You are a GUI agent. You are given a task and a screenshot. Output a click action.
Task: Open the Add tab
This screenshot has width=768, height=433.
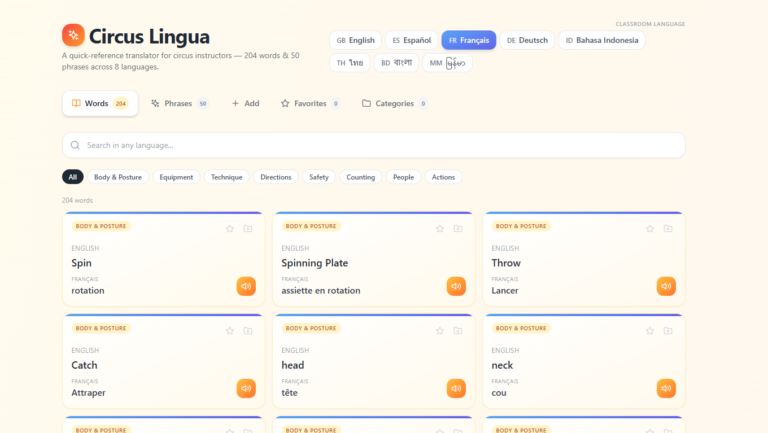coord(245,103)
